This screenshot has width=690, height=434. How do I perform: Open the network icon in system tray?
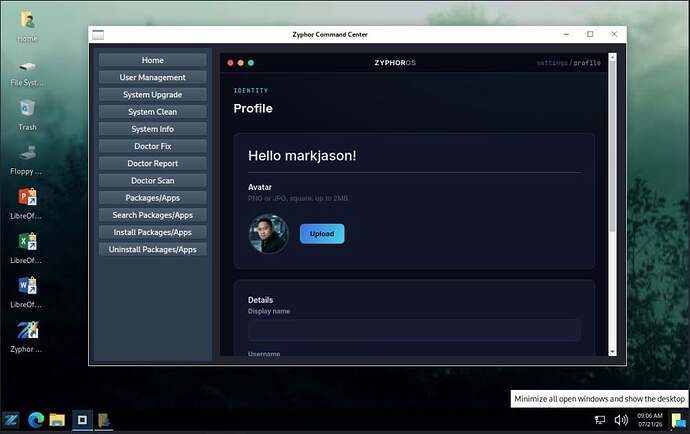599,420
